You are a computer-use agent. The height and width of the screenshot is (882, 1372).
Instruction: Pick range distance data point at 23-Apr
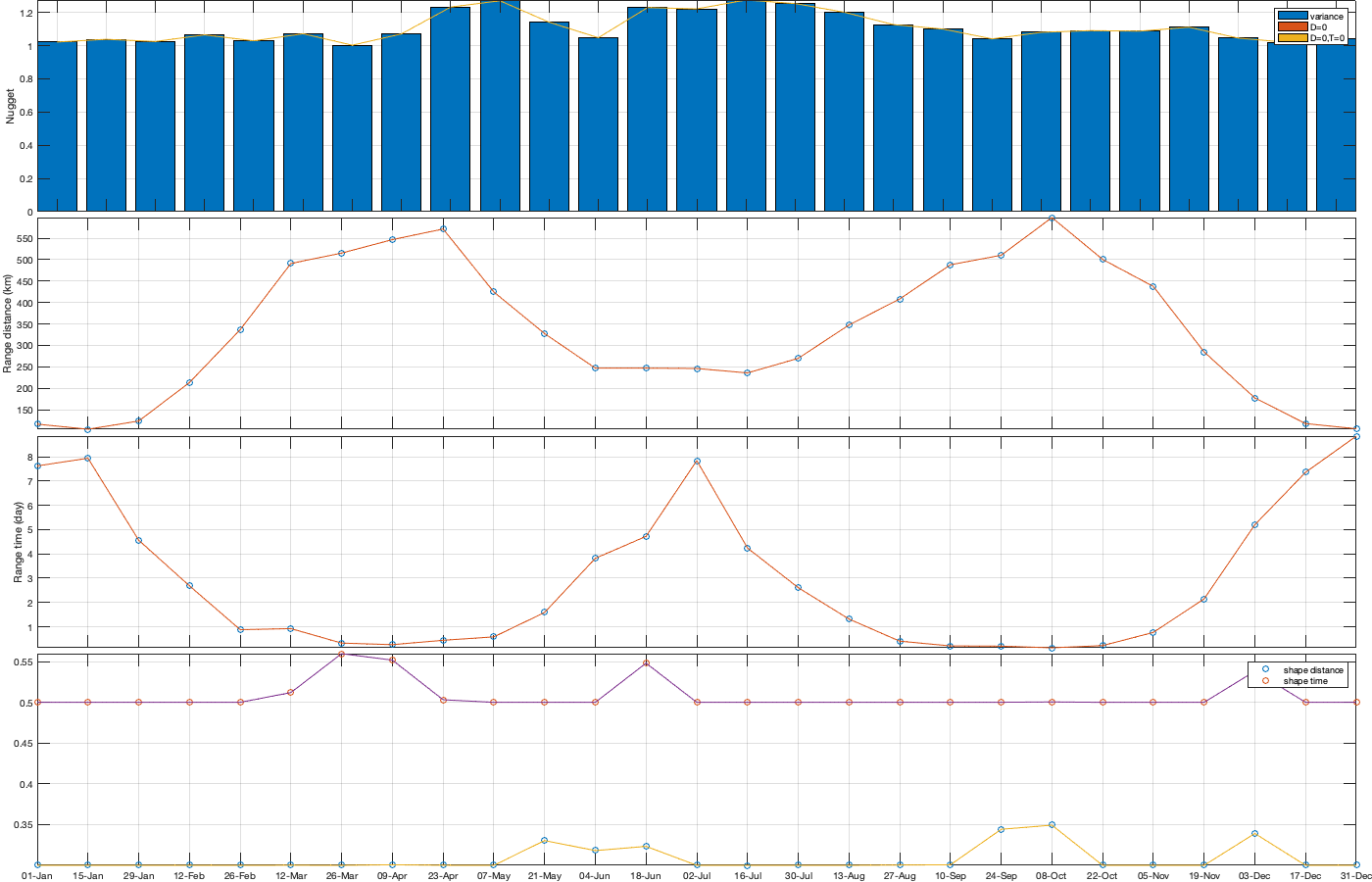(x=443, y=228)
